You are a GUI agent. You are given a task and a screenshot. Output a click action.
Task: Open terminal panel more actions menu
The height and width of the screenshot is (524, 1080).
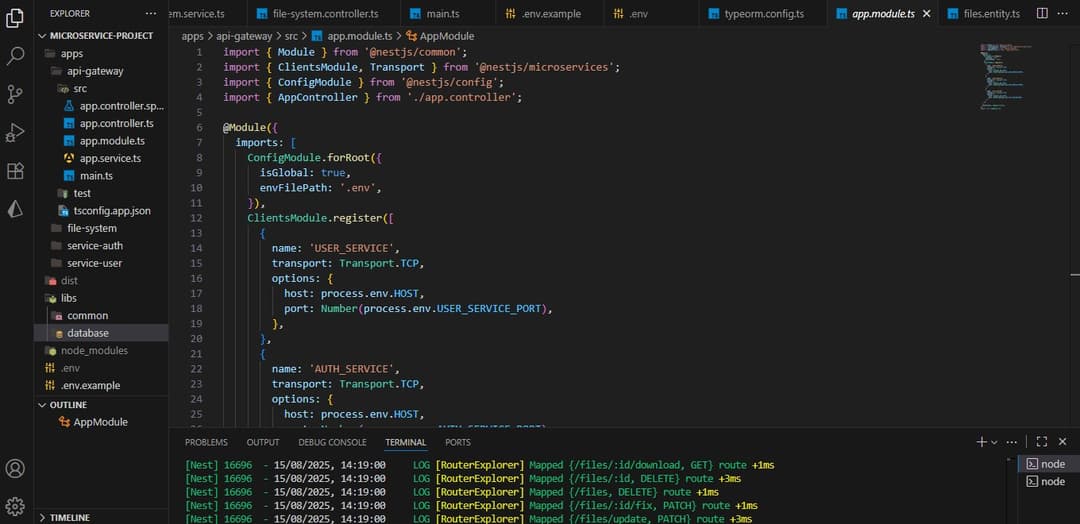pos(1012,442)
